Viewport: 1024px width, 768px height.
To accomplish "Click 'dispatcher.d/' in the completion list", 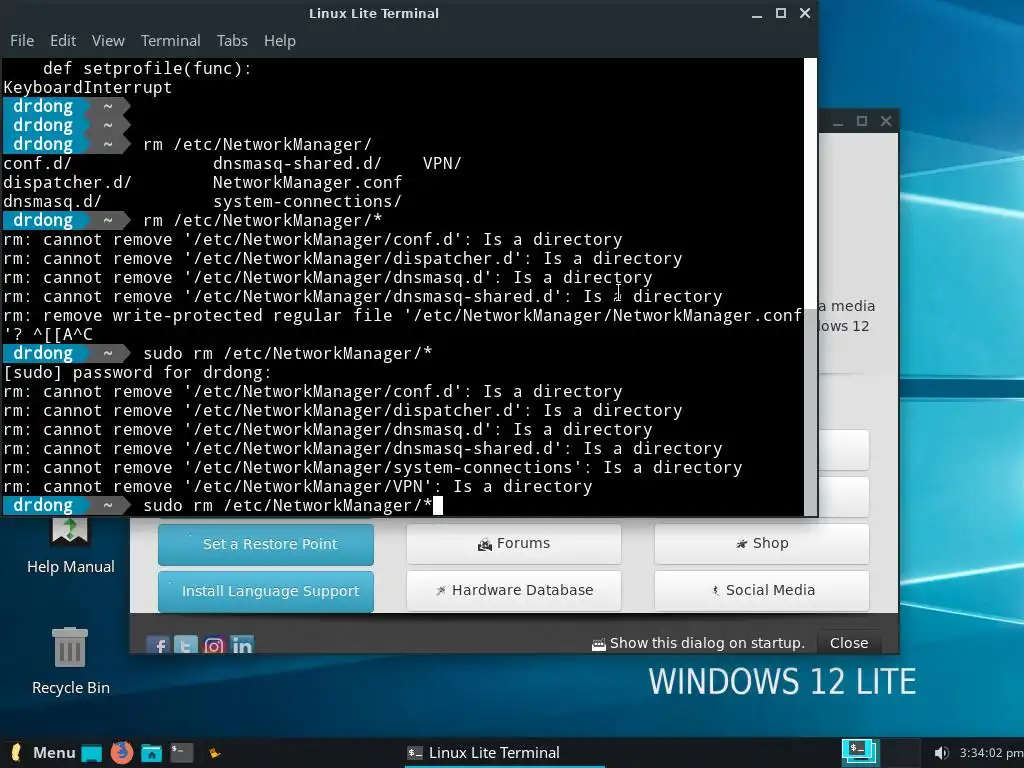I will (67, 182).
